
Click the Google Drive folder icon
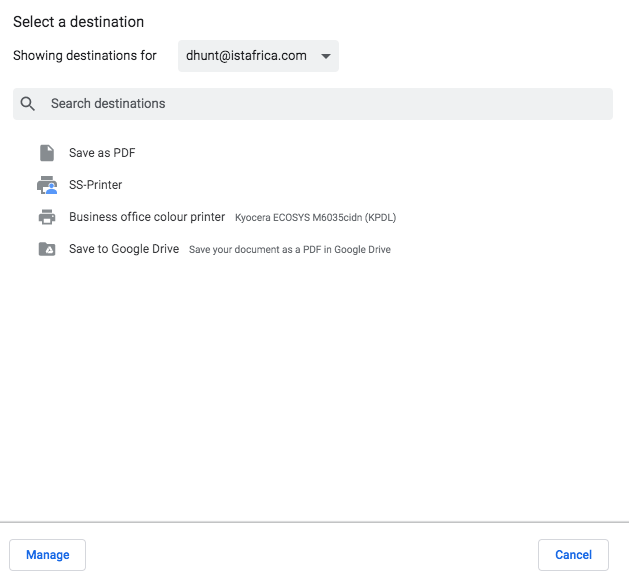tap(47, 249)
